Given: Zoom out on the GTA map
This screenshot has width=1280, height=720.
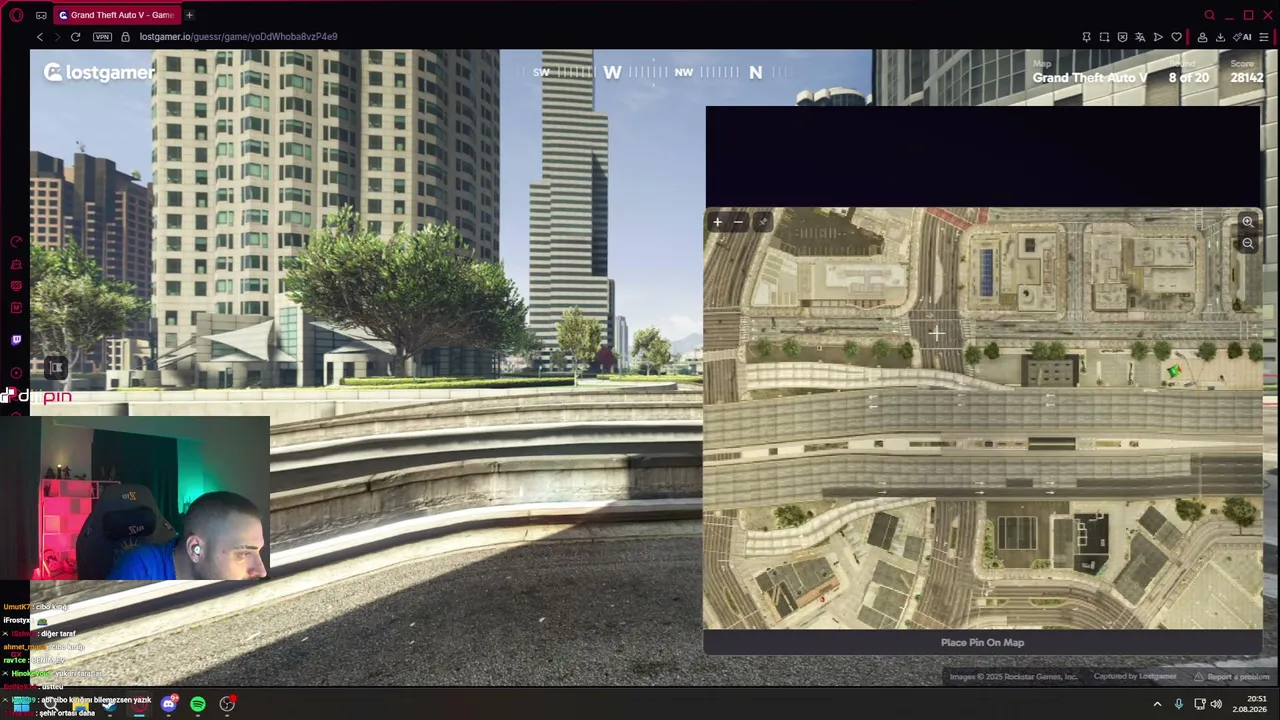Looking at the screenshot, I should point(1247,244).
